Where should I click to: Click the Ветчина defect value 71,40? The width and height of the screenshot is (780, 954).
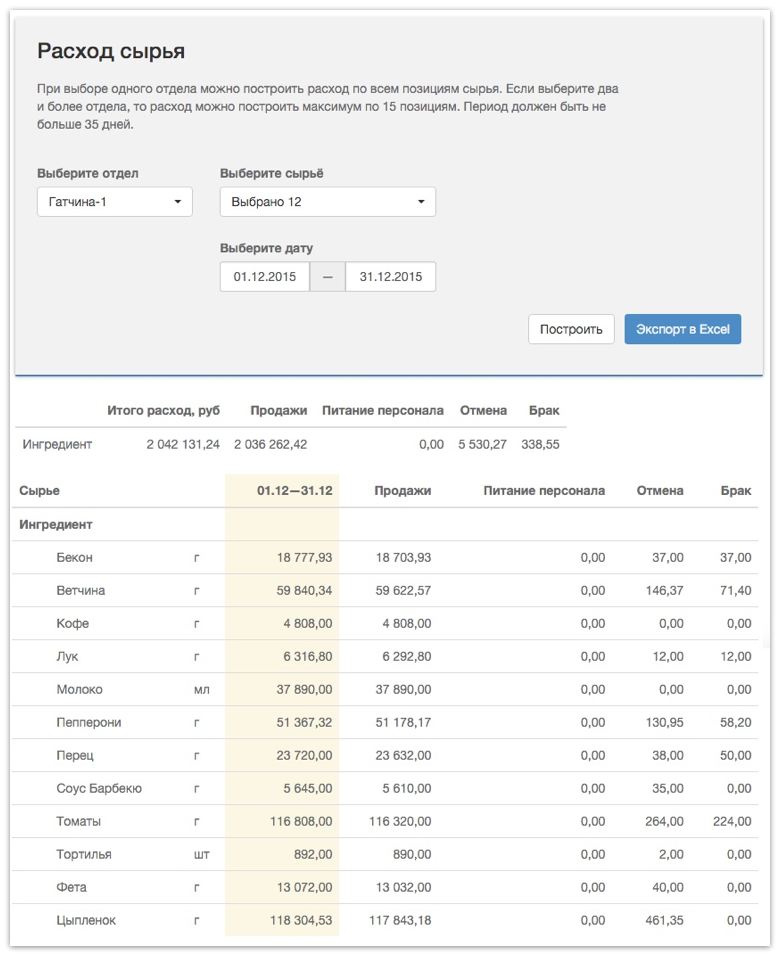[736, 590]
